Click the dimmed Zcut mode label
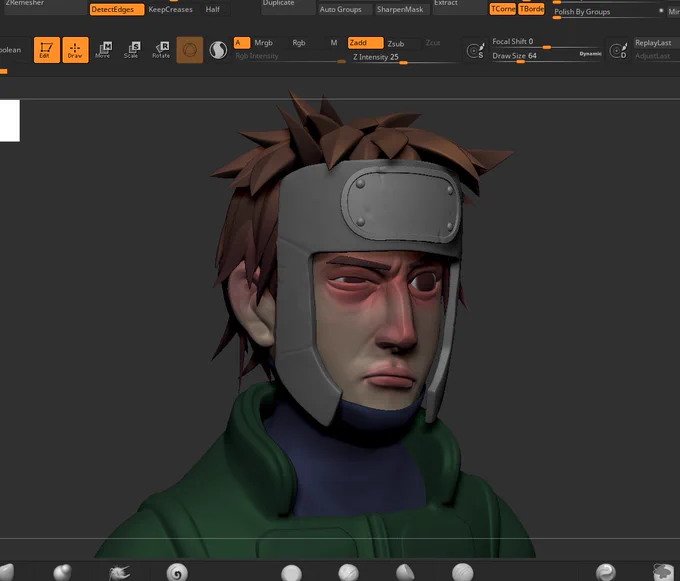Image resolution: width=680 pixels, height=581 pixels. point(432,42)
